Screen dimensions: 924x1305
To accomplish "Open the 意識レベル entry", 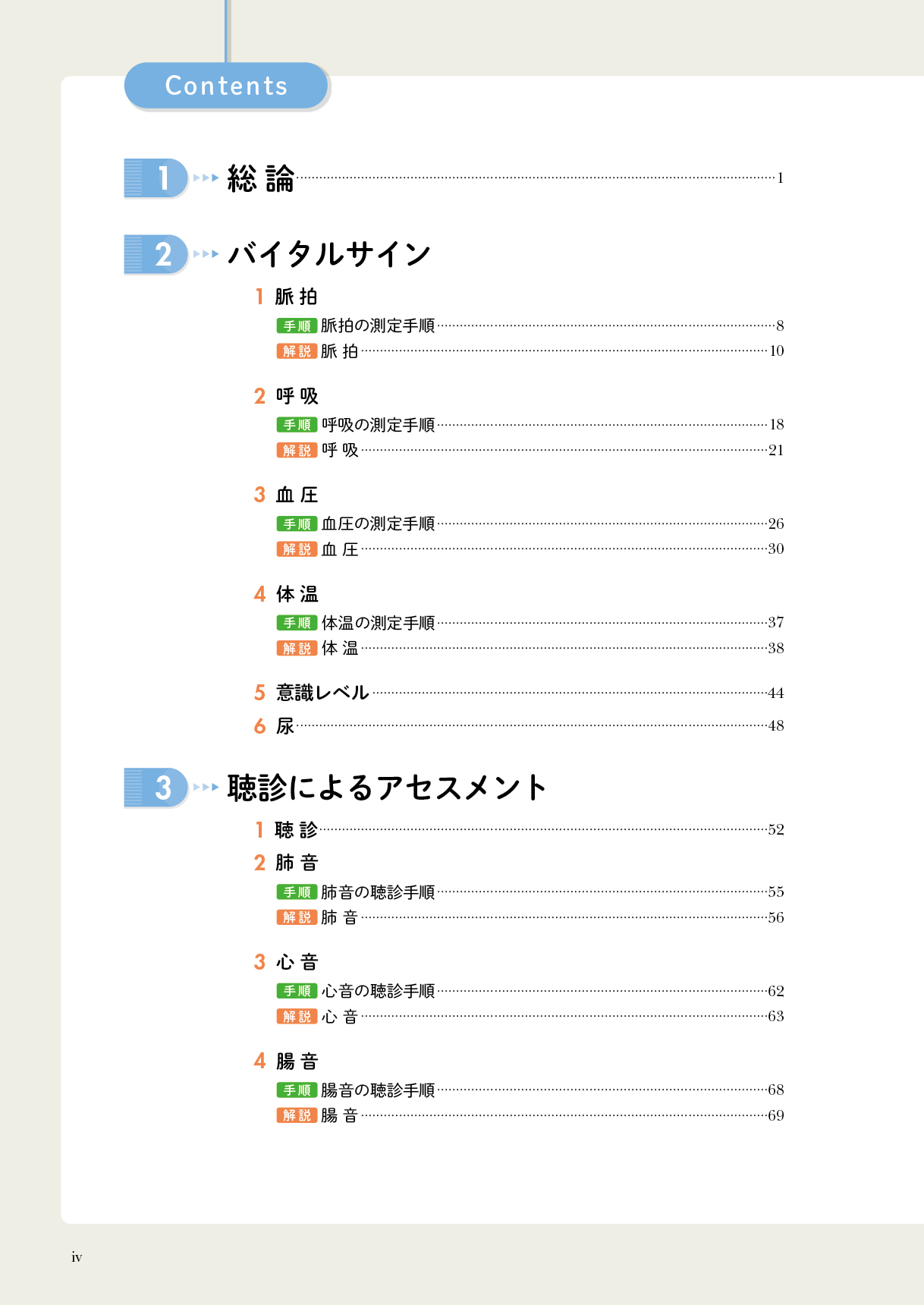I will point(322,693).
